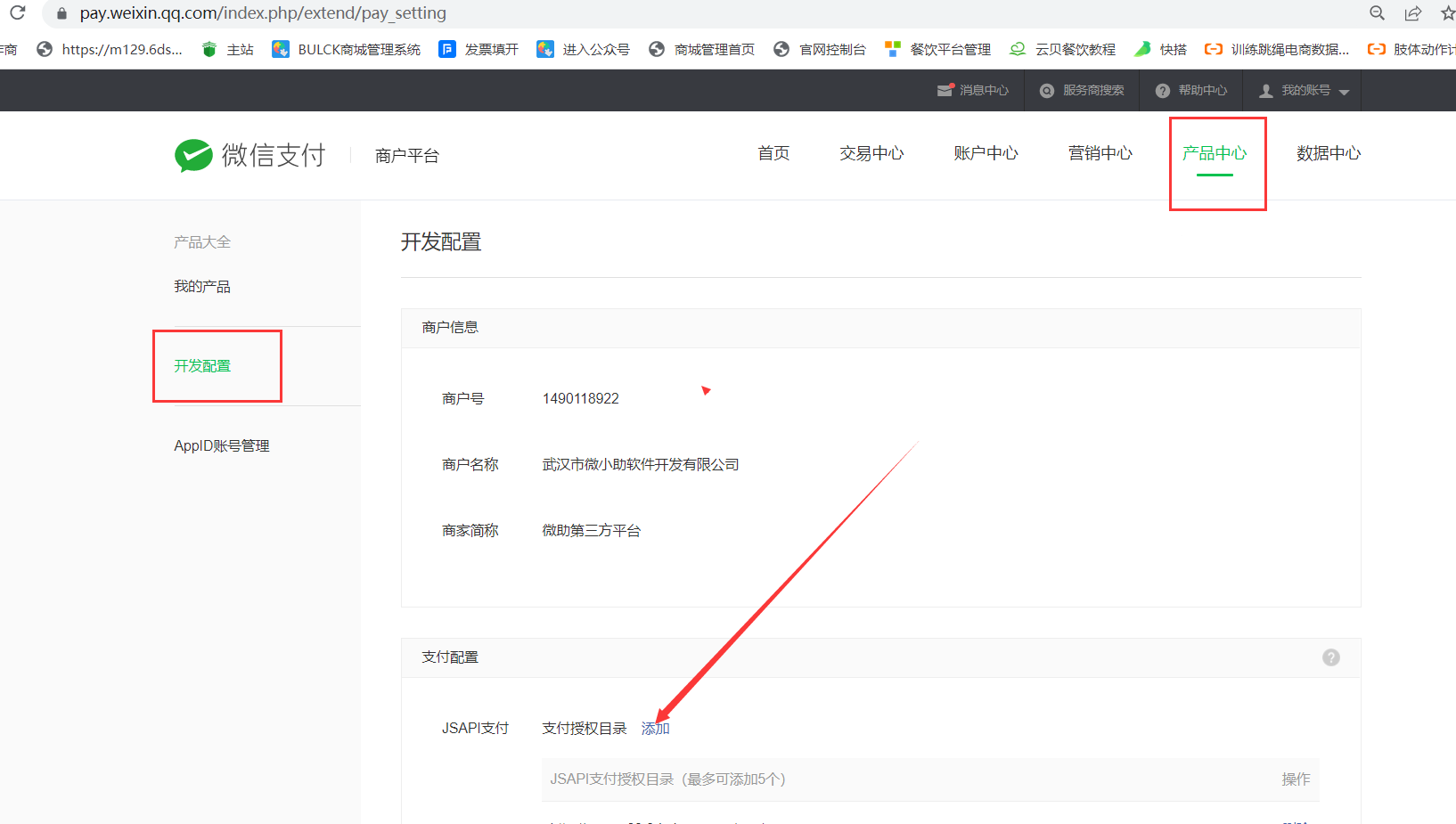Click the 商户信息 section header
The image size is (1456, 824).
point(450,327)
